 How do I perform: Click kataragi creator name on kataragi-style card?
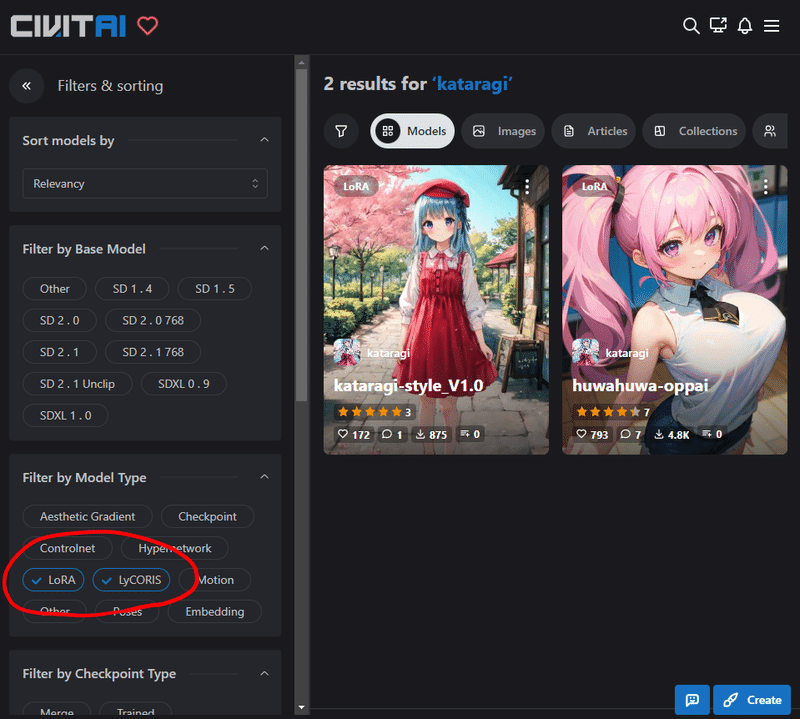click(388, 353)
